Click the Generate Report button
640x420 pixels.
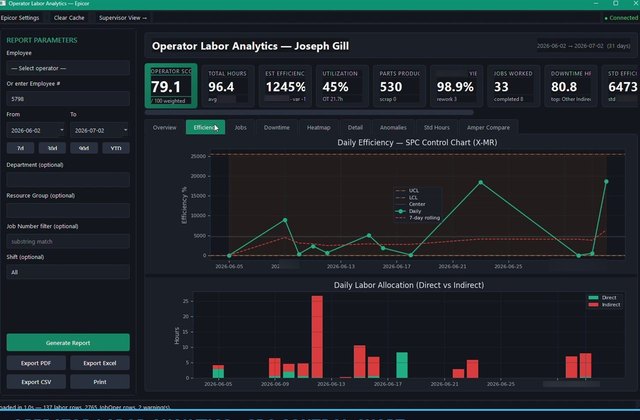[68, 343]
